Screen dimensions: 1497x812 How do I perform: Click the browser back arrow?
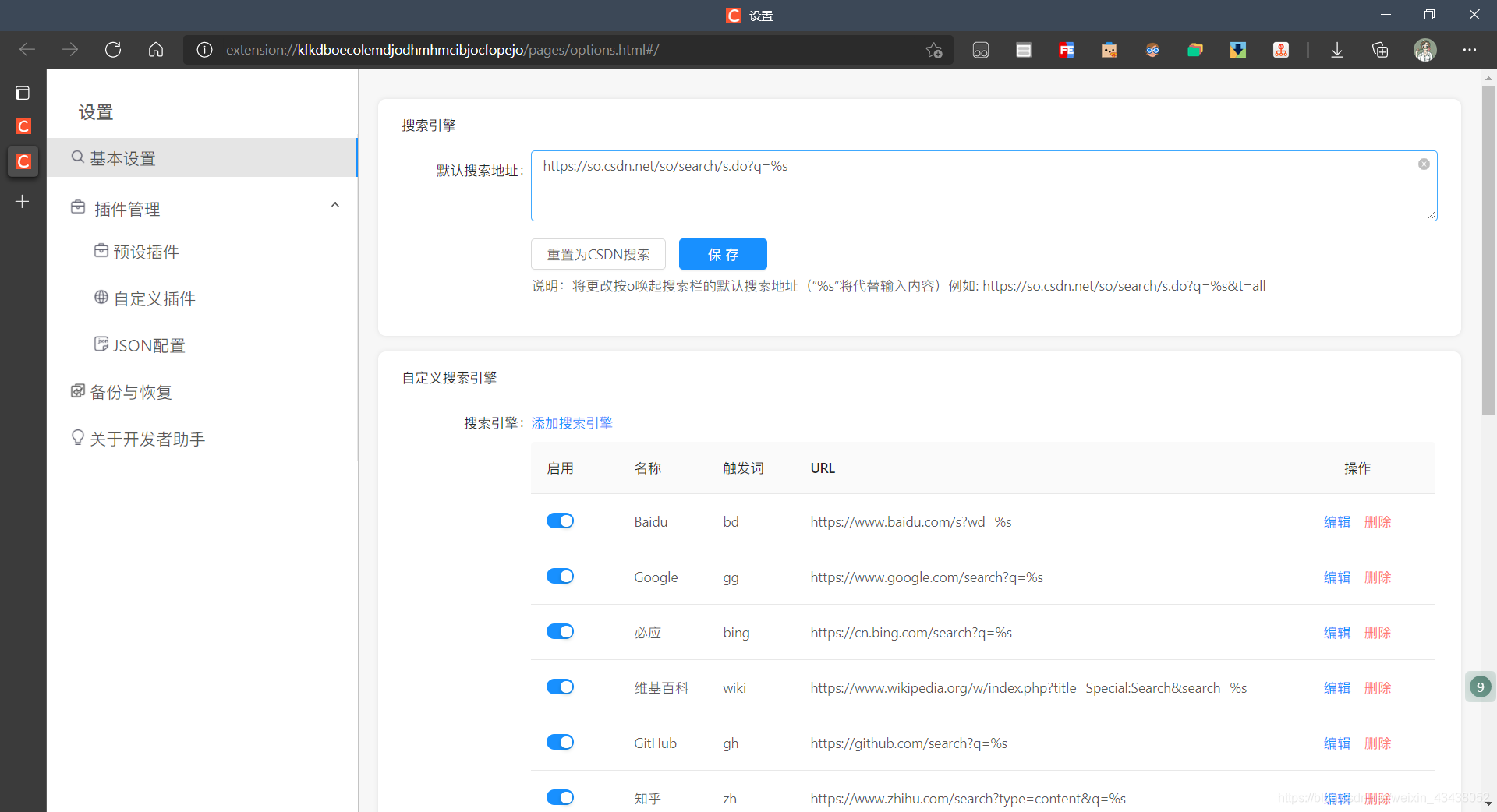pos(27,50)
